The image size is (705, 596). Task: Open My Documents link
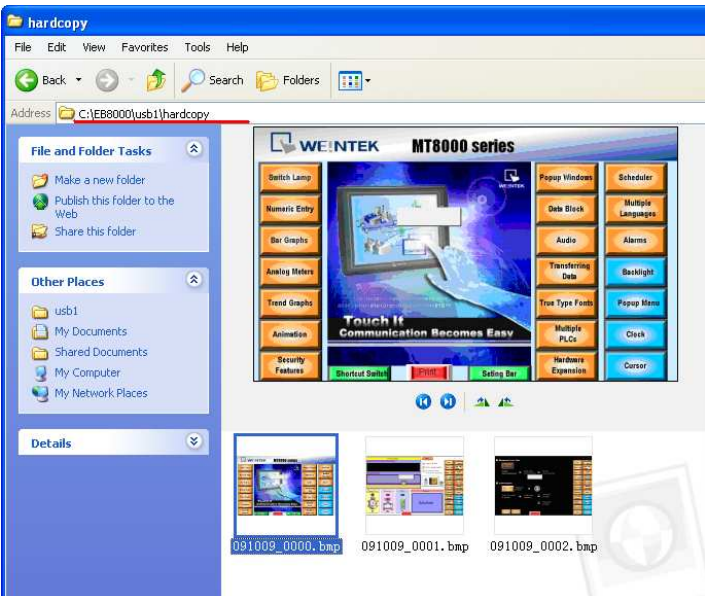(91, 332)
